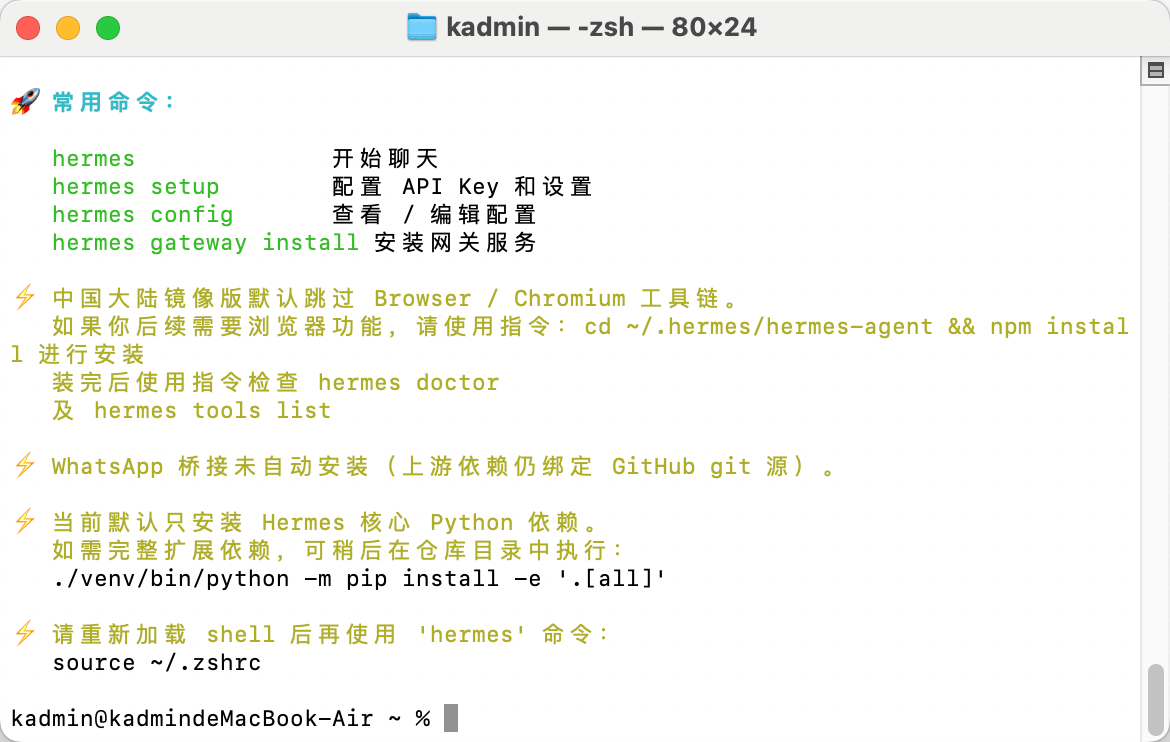Click the lightning bolt before 请重新加载 shell

pos(25,633)
